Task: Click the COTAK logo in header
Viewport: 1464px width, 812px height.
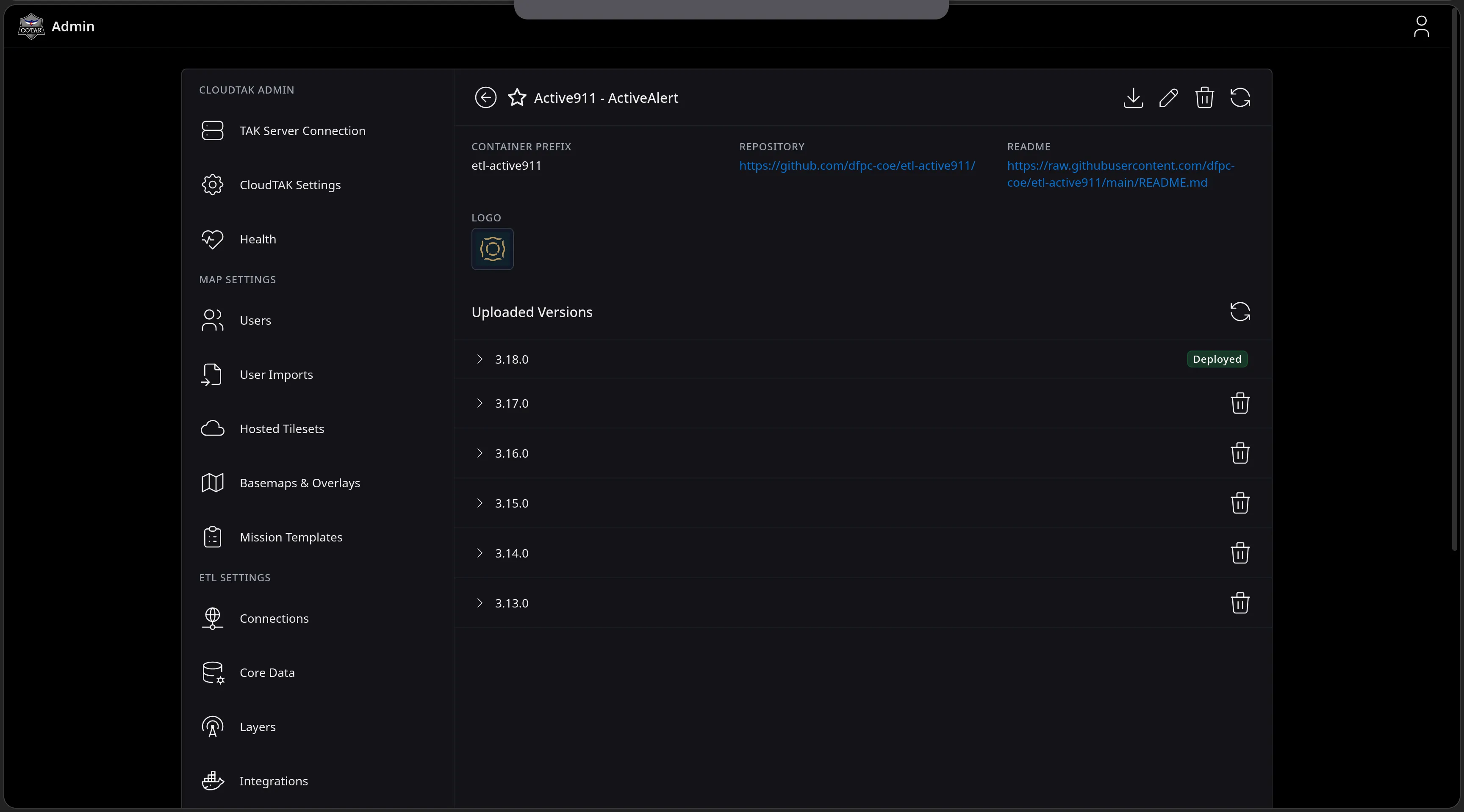Action: 31,26
